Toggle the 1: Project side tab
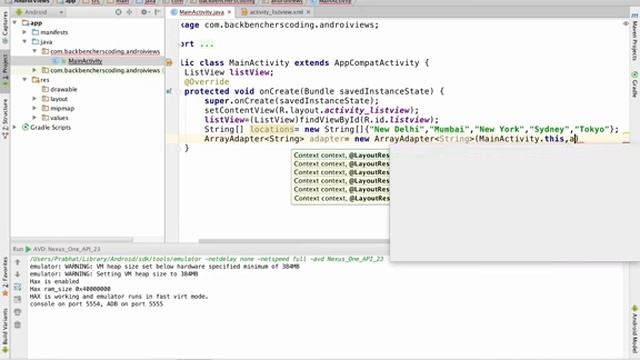The width and height of the screenshot is (640, 360). (x=5, y=70)
